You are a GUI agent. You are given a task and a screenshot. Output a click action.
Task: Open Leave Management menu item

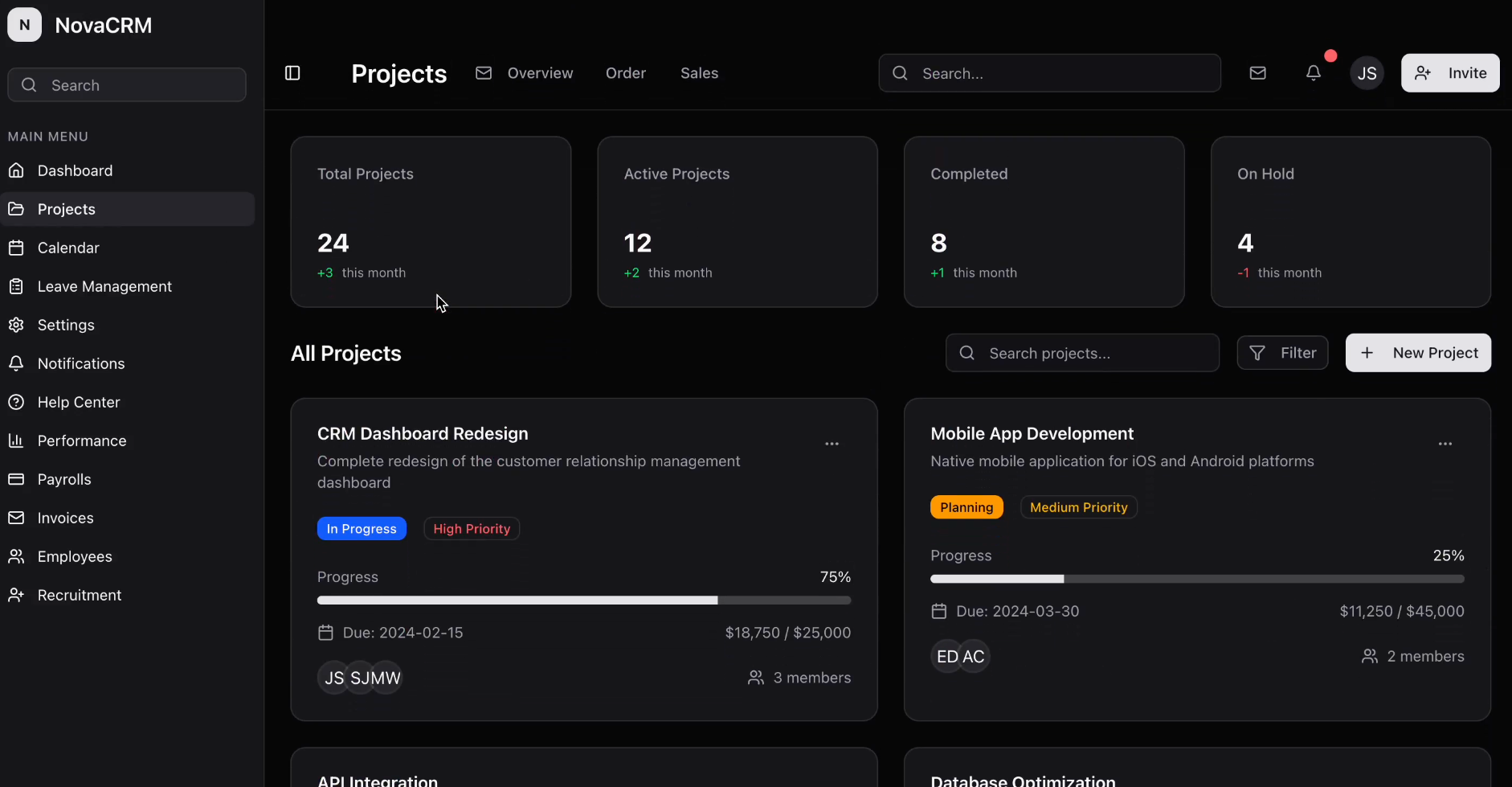[x=128, y=286]
